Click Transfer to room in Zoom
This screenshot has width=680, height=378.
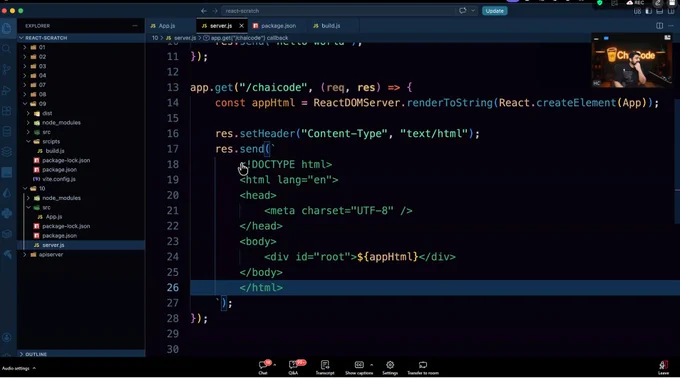click(x=423, y=367)
